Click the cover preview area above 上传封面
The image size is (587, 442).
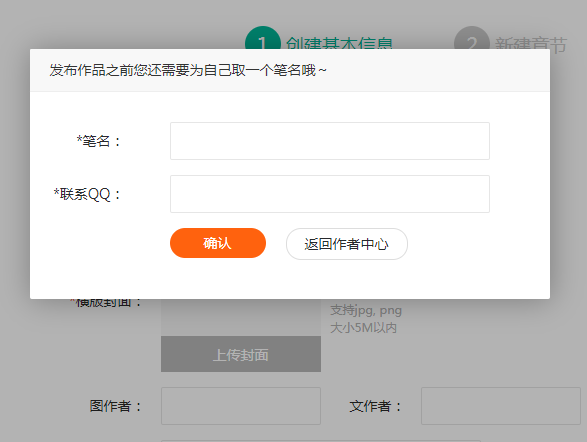[x=241, y=317]
